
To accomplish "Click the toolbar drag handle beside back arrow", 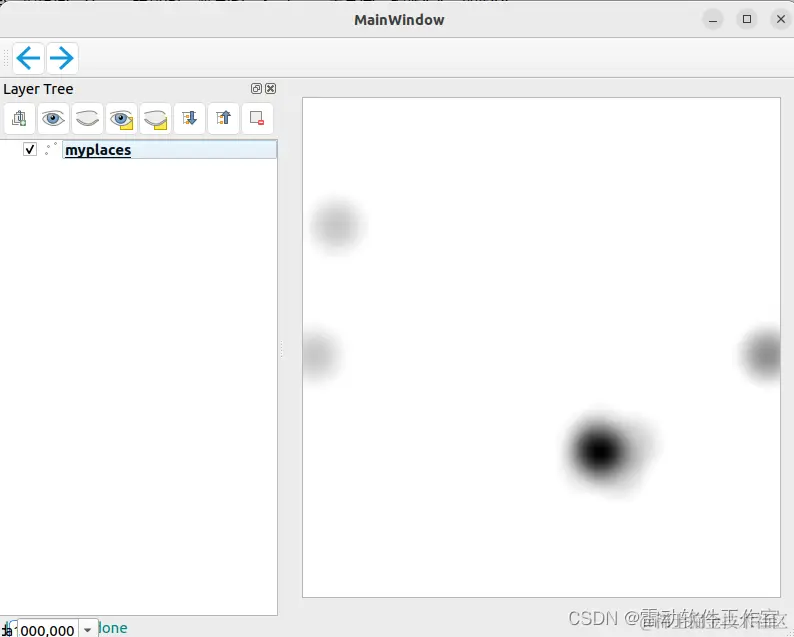I will point(6,58).
